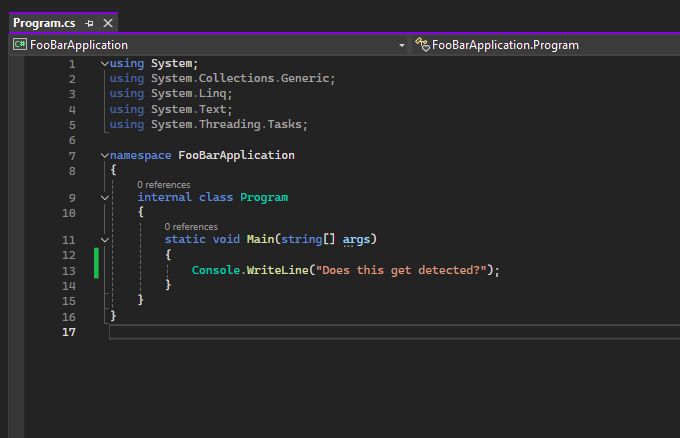Collapse the using directives block
680x438 pixels.
(105, 64)
